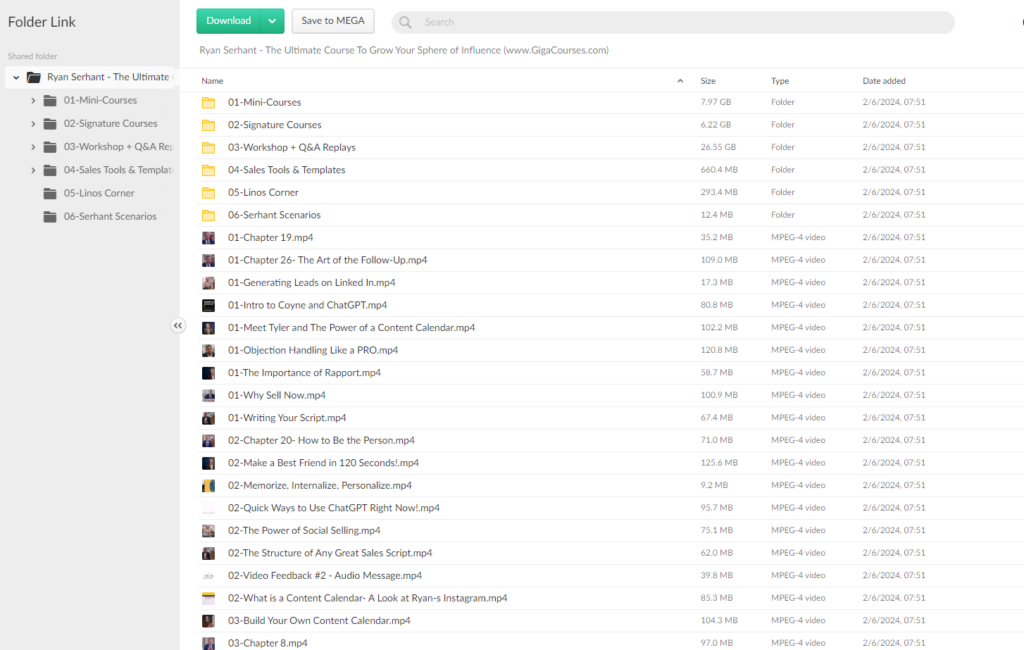Click the 05-Linos Corner folder icon in sidebar
The height and width of the screenshot is (650, 1024).
50,193
